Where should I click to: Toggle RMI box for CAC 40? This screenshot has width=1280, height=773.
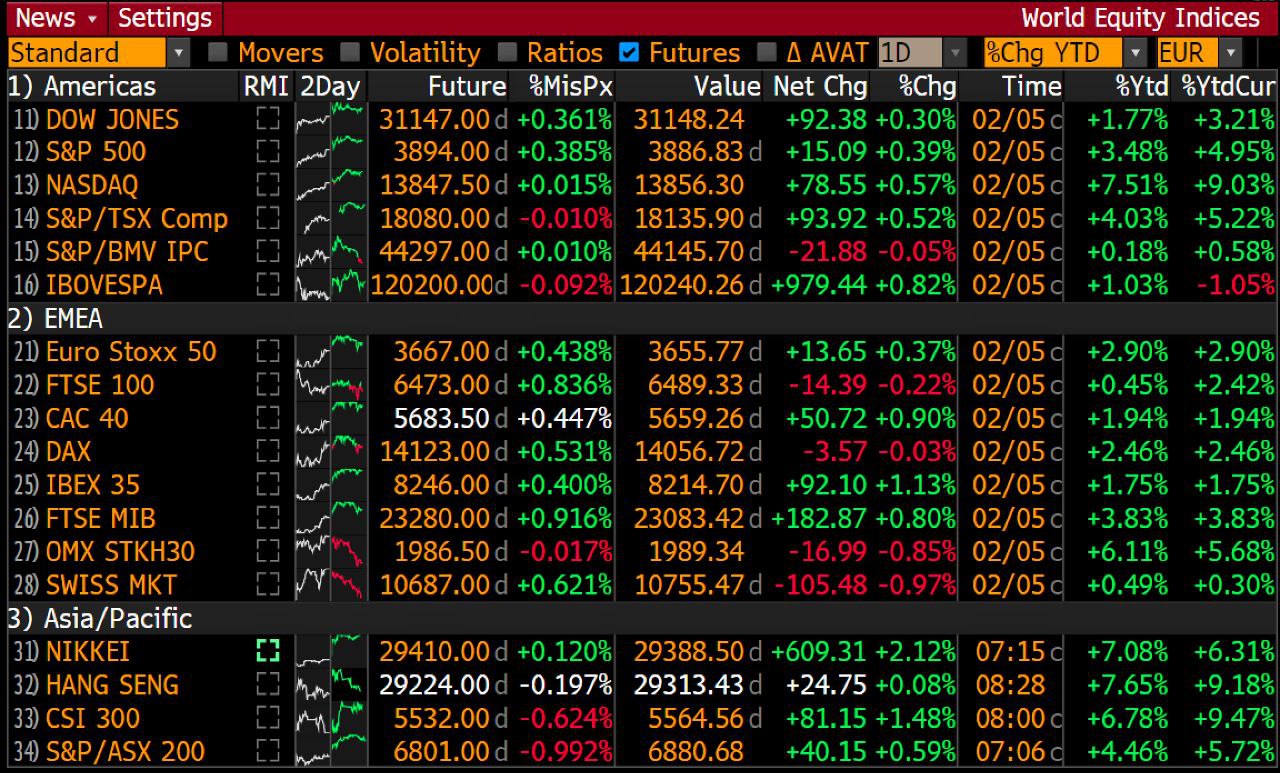[x=267, y=418]
